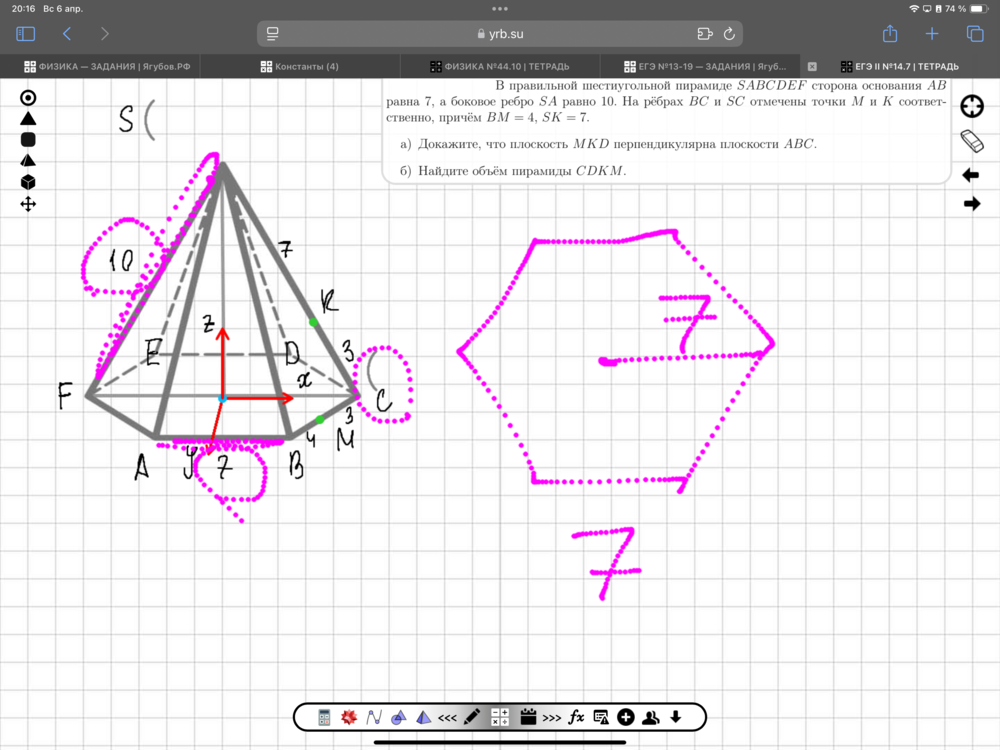The width and height of the screenshot is (1000, 750).
Task: Switch to the Константы (4) tab
Action: (300, 67)
